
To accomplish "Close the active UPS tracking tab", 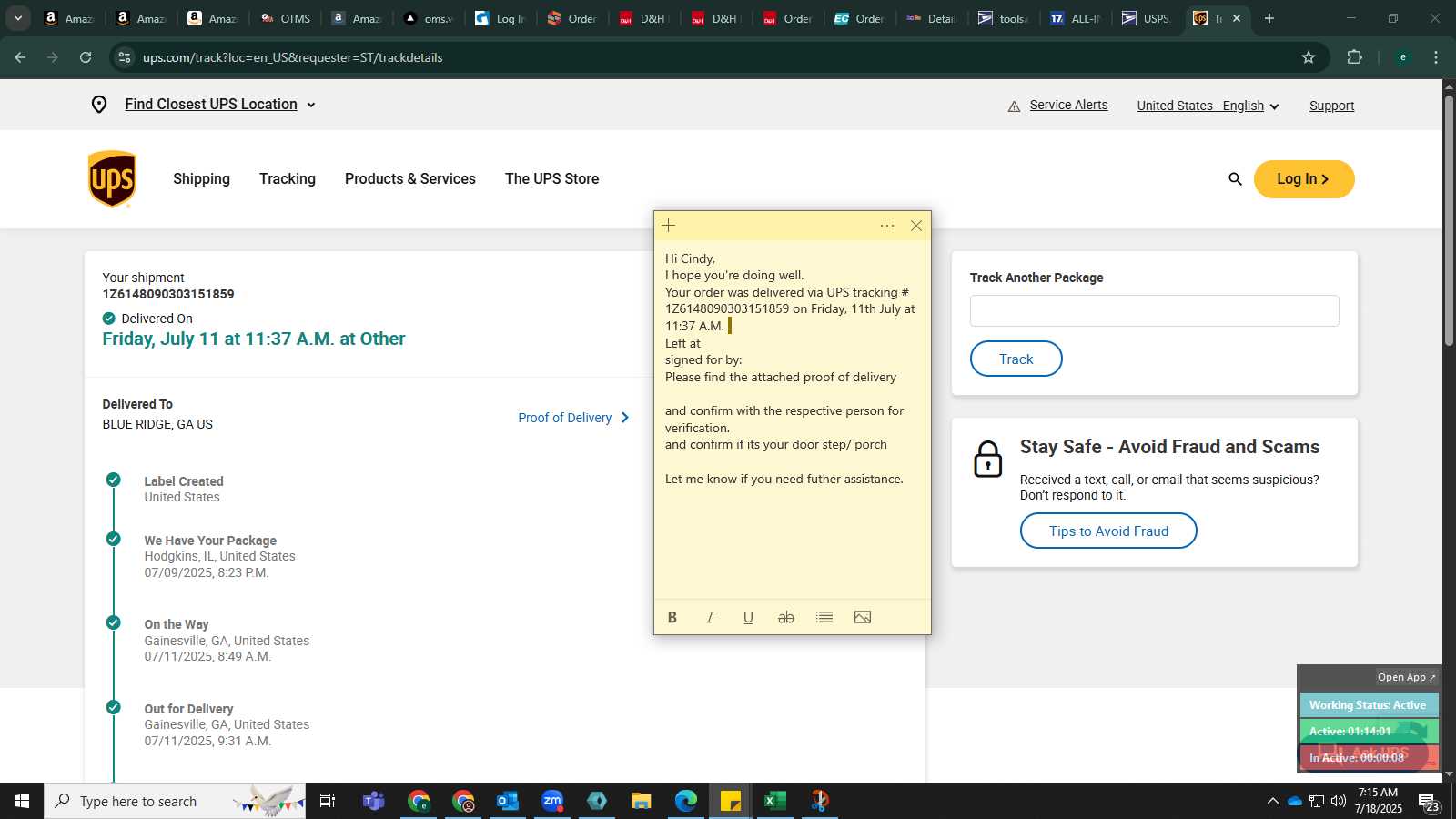I will pyautogui.click(x=1237, y=18).
